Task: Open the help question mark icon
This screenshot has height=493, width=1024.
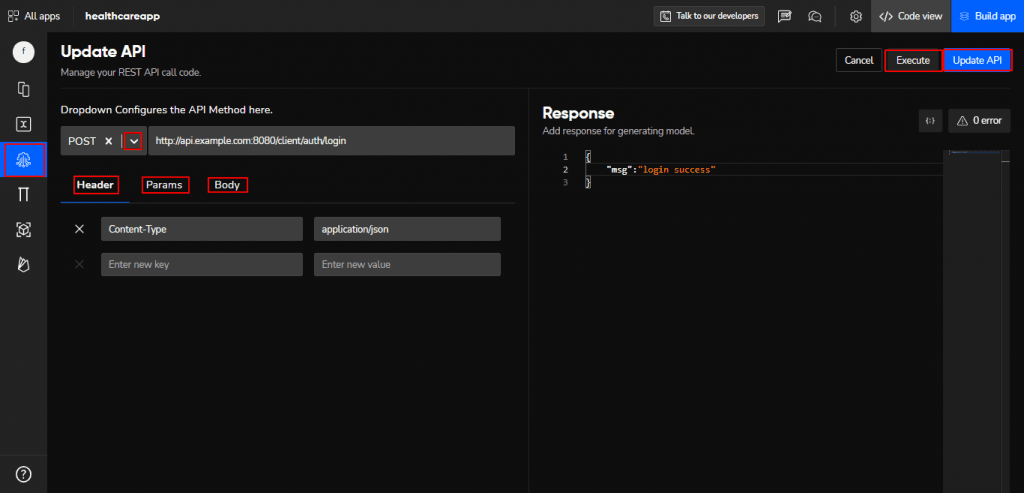Action: [x=24, y=474]
